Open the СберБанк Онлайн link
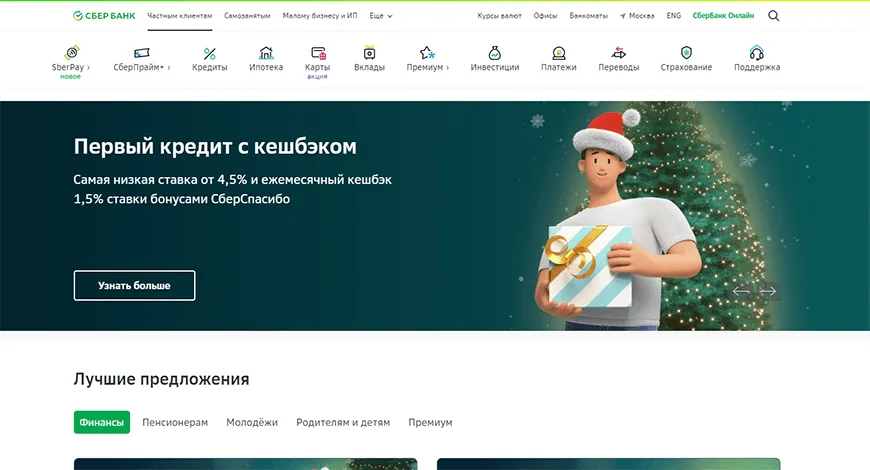870x470 pixels. click(723, 16)
